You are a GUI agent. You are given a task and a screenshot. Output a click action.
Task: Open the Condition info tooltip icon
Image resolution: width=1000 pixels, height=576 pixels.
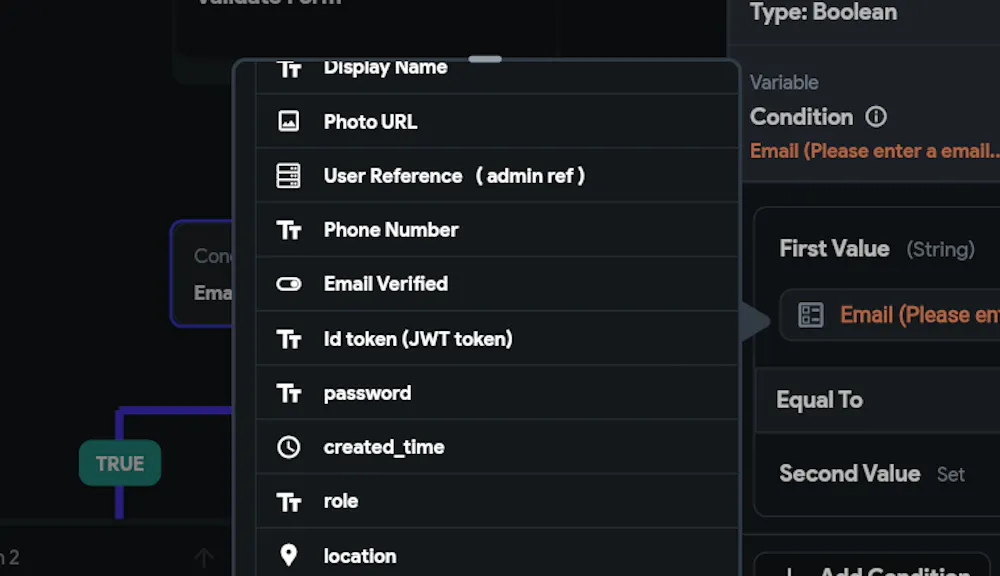(876, 117)
